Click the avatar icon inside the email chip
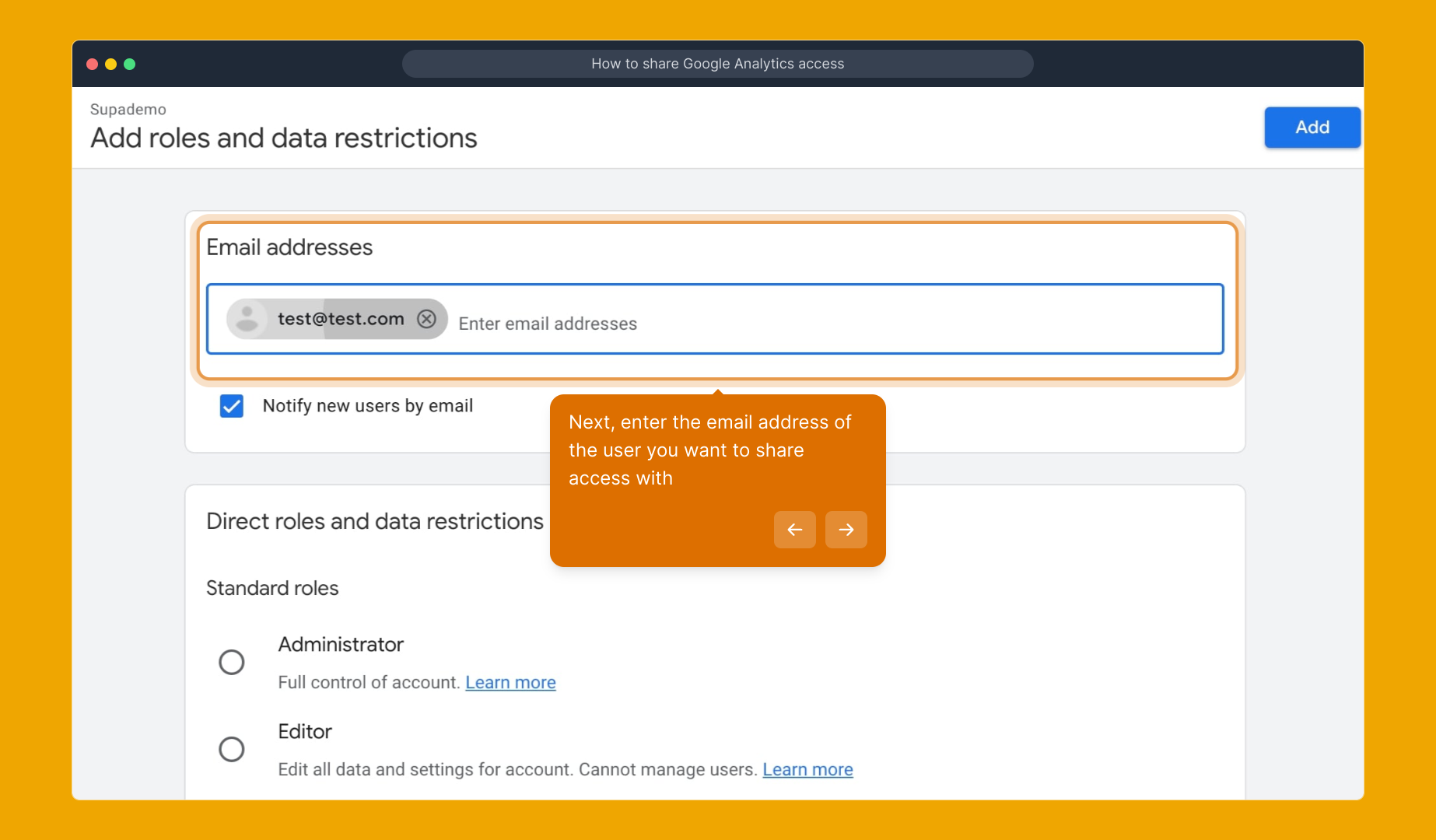The width and height of the screenshot is (1436, 840). [x=248, y=318]
